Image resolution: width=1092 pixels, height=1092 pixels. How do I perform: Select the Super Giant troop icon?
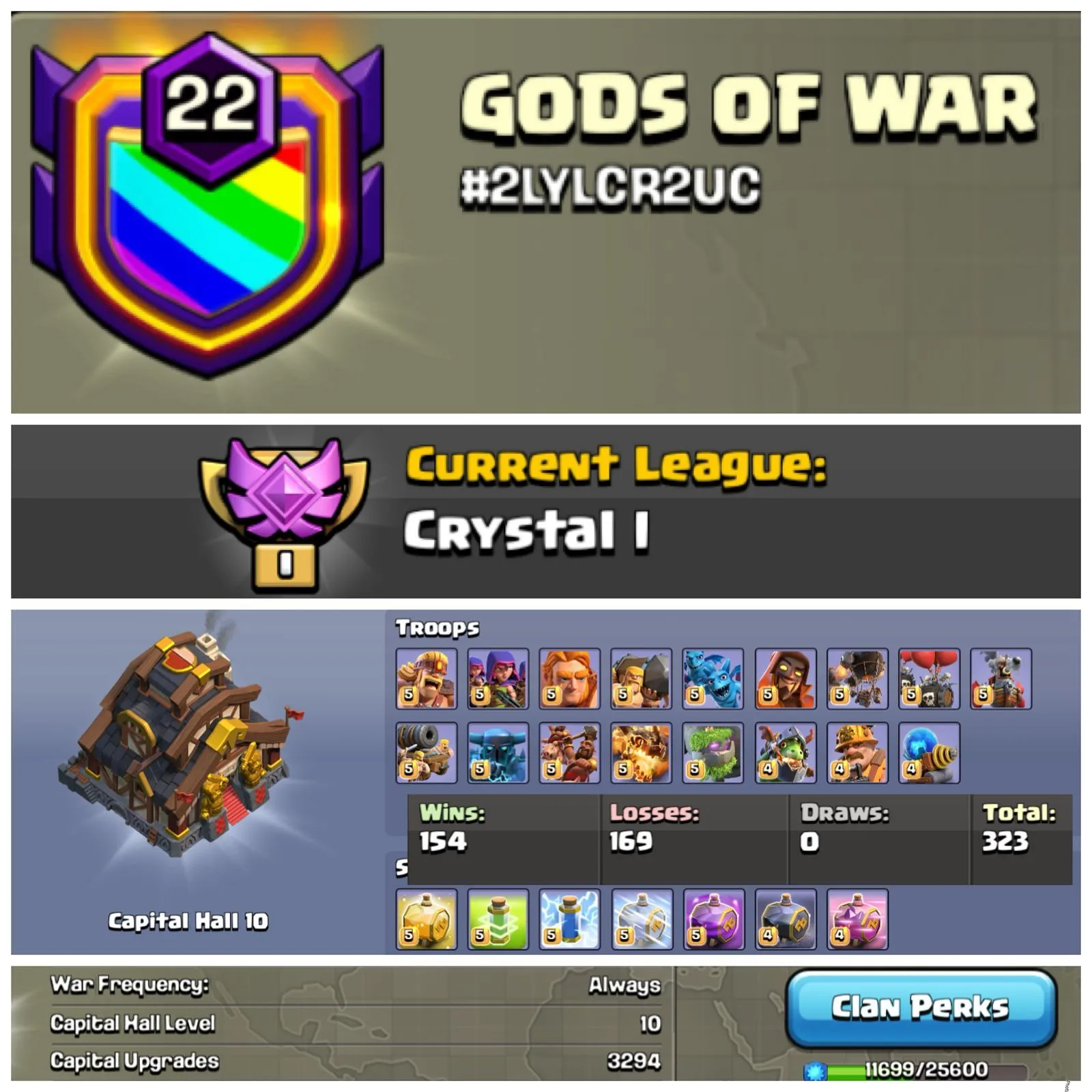tap(570, 678)
